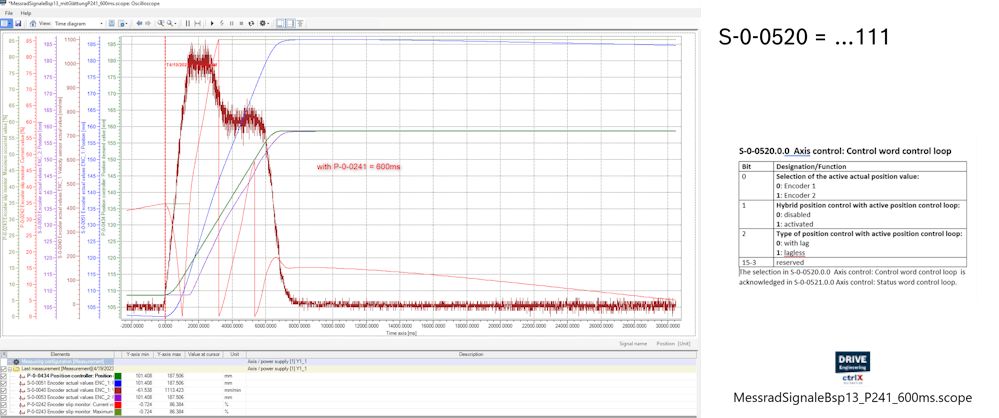Click the 1113.423 Y-axis max value
999x418 pixels.
point(174,390)
